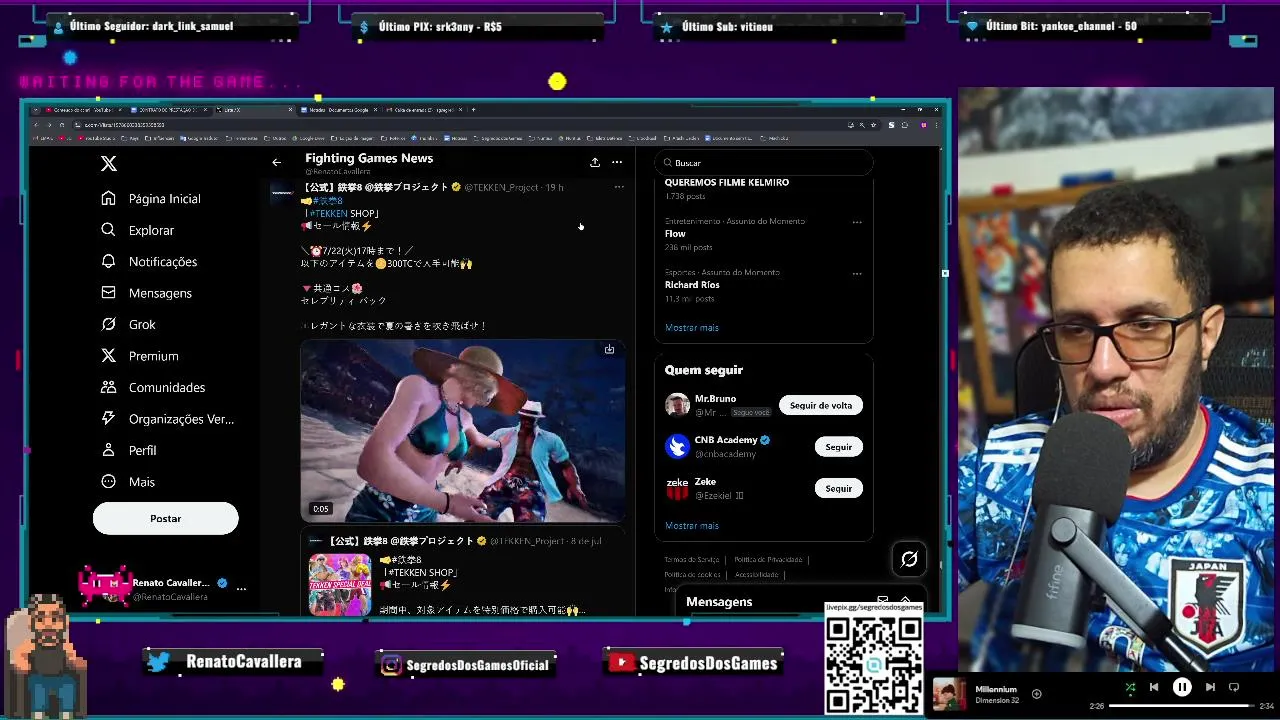Open the Premium page
This screenshot has height=720, width=1280.
pos(139,356)
